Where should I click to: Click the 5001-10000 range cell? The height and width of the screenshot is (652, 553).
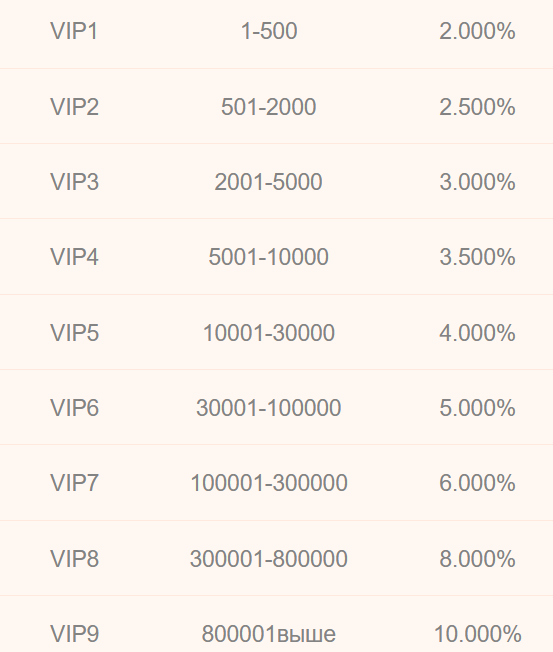coord(269,257)
